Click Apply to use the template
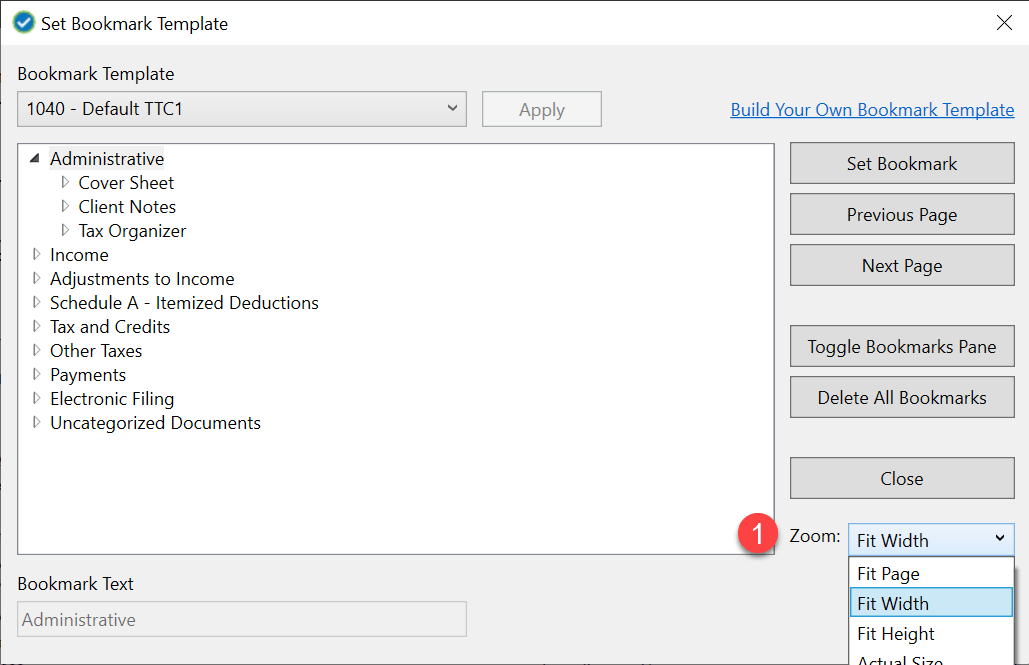The width and height of the screenshot is (1029, 665). (541, 109)
